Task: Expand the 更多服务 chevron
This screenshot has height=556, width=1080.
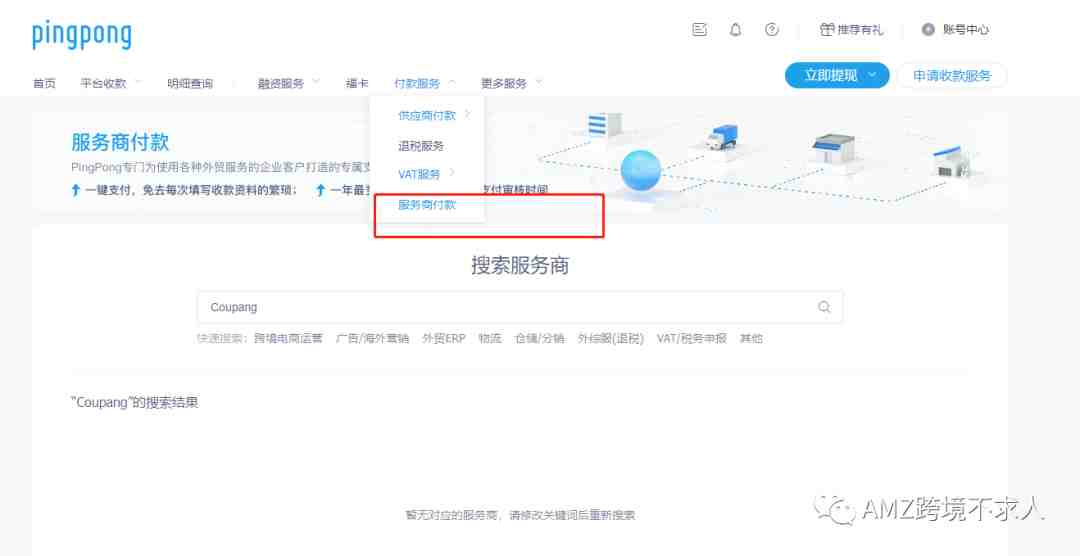Action: 539,82
